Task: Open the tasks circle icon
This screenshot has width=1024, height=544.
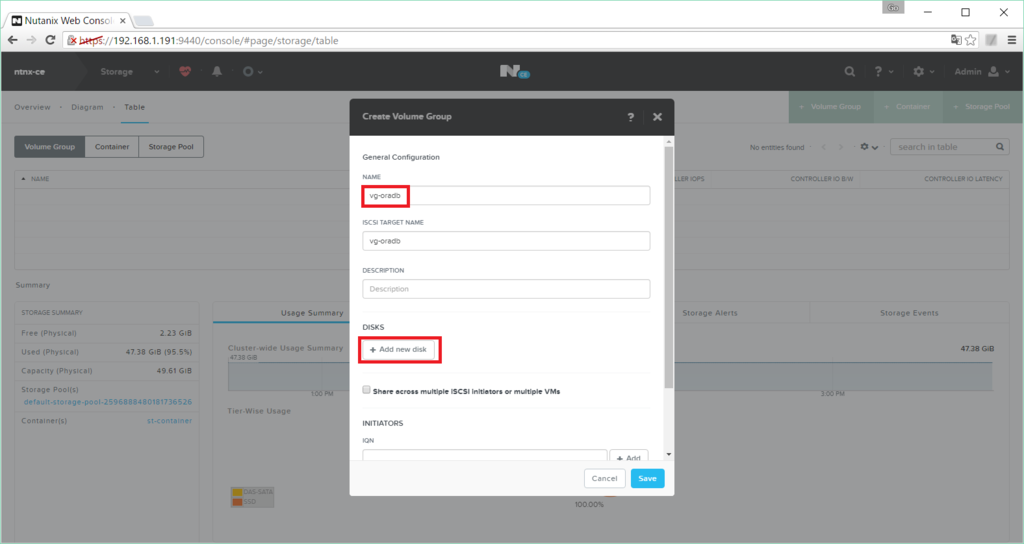Action: coord(248,71)
